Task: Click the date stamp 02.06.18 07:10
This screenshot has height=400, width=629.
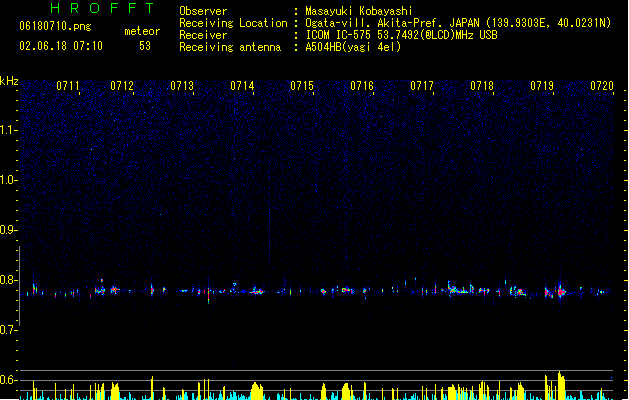Action: pyautogui.click(x=61, y=46)
